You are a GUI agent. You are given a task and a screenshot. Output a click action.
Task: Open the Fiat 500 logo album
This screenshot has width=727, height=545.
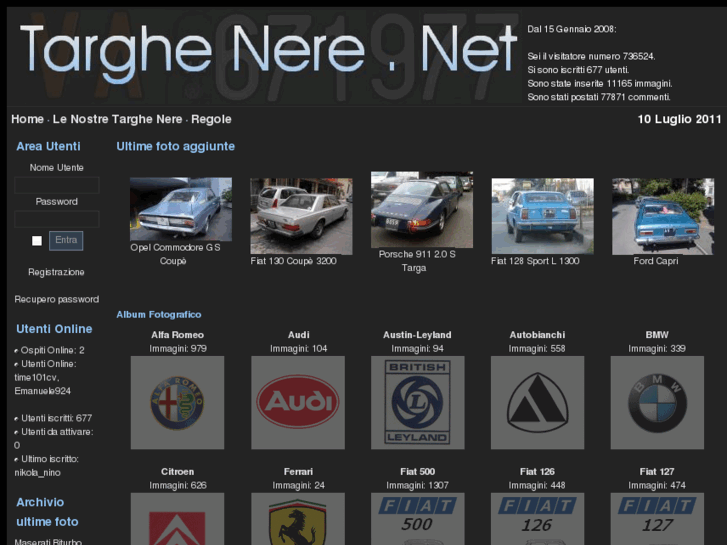pos(417,519)
